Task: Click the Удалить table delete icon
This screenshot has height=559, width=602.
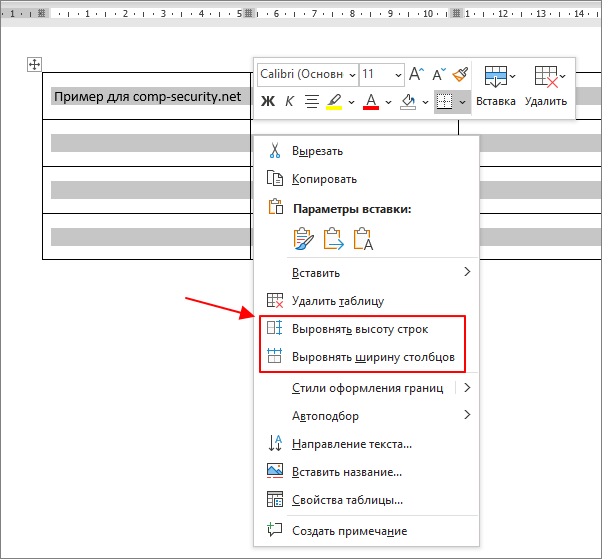Action: [x=546, y=76]
